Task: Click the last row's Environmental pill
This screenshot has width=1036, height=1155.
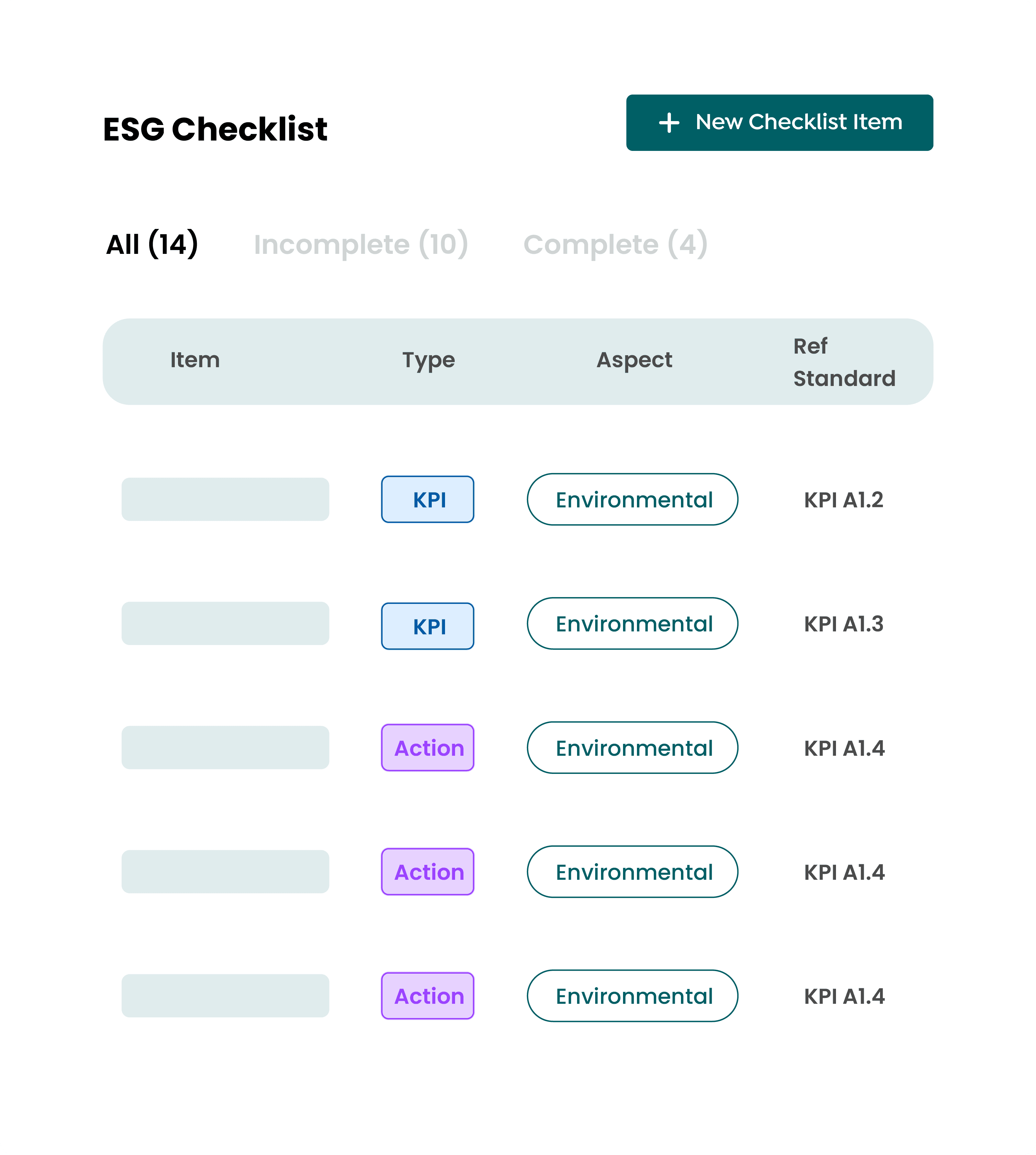Action: (632, 996)
